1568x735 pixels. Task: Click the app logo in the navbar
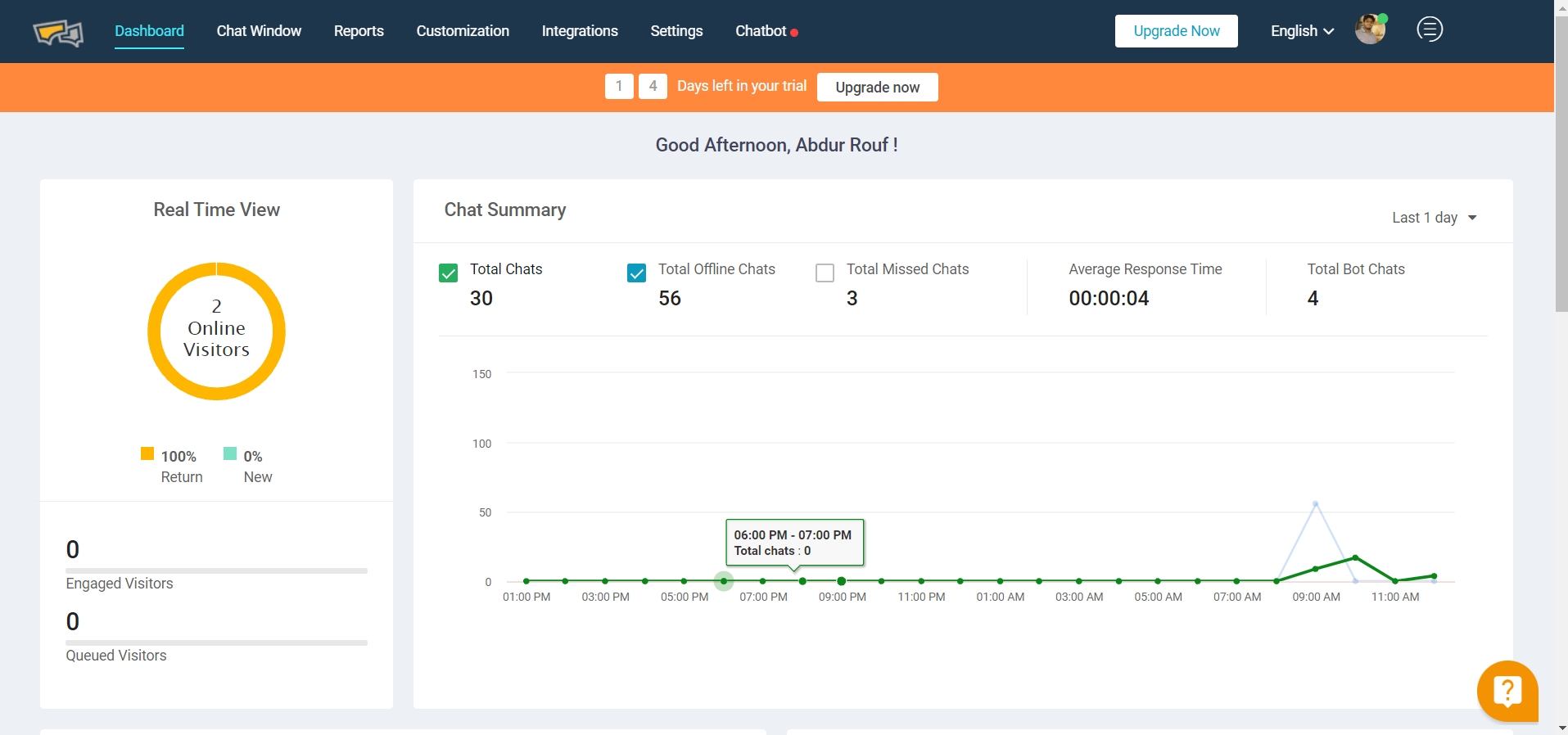point(58,33)
